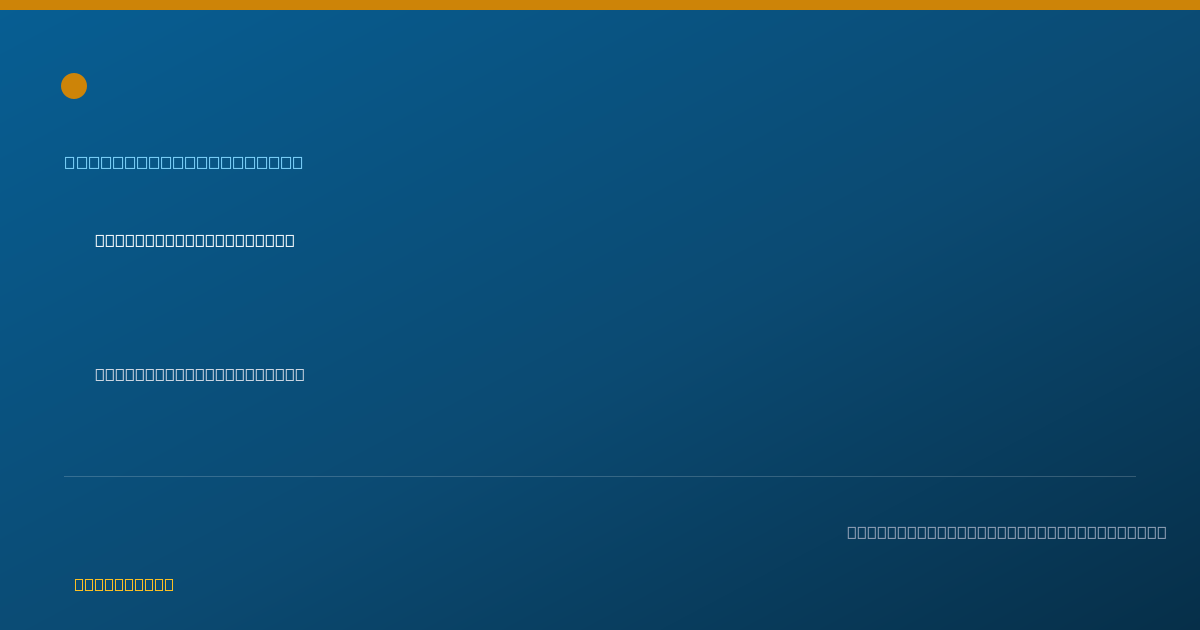Select the light blue heading text line
This screenshot has height=630, width=1200.
184,162
